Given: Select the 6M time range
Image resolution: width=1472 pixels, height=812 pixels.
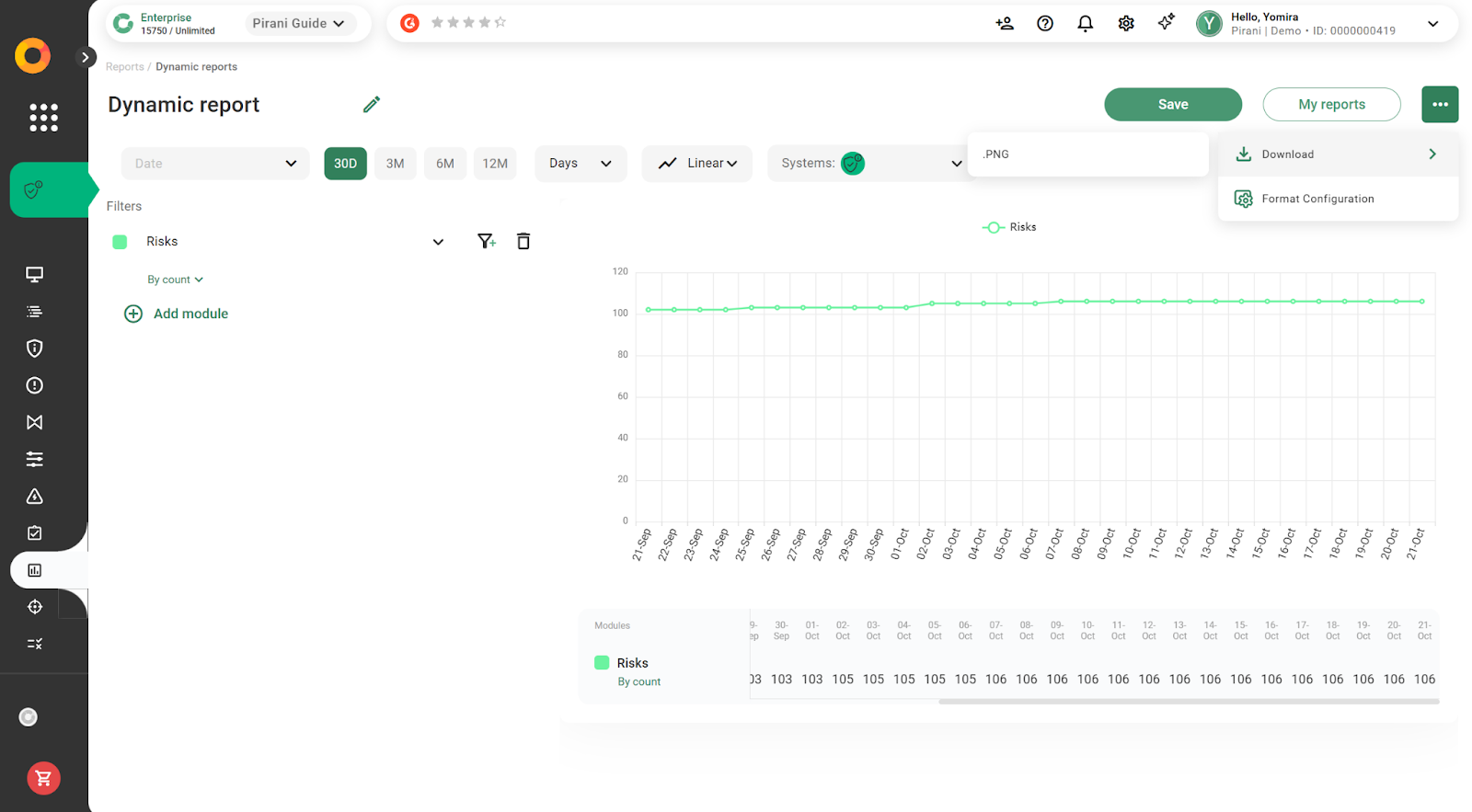Looking at the screenshot, I should 445,164.
